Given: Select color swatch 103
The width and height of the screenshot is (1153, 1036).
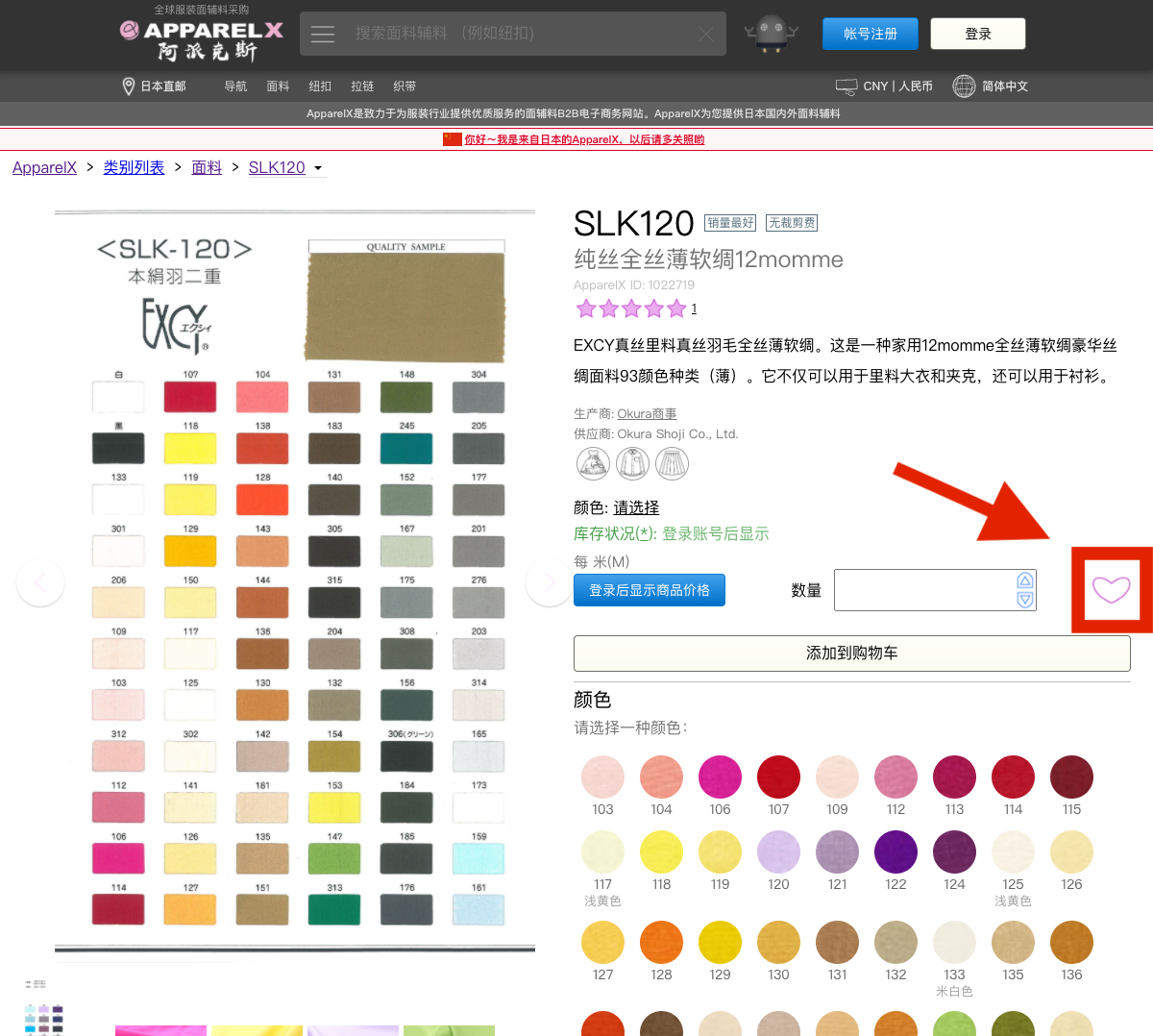Looking at the screenshot, I should (x=602, y=777).
